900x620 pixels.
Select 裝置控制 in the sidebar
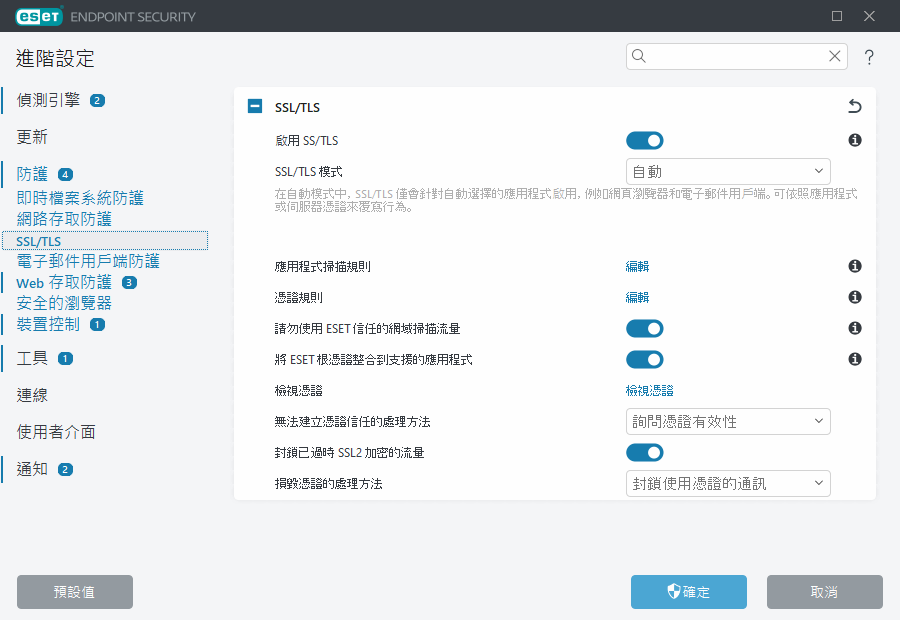(48, 324)
